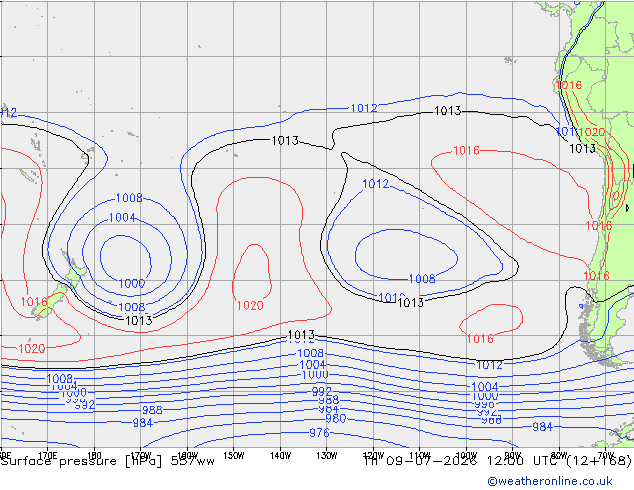
Task: Click the blue 1012 label on the northern contour
Action: pyautogui.click(x=364, y=108)
